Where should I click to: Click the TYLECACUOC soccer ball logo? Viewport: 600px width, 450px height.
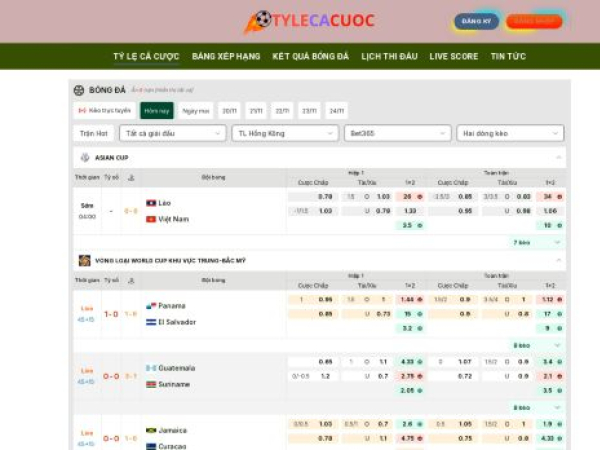(260, 21)
